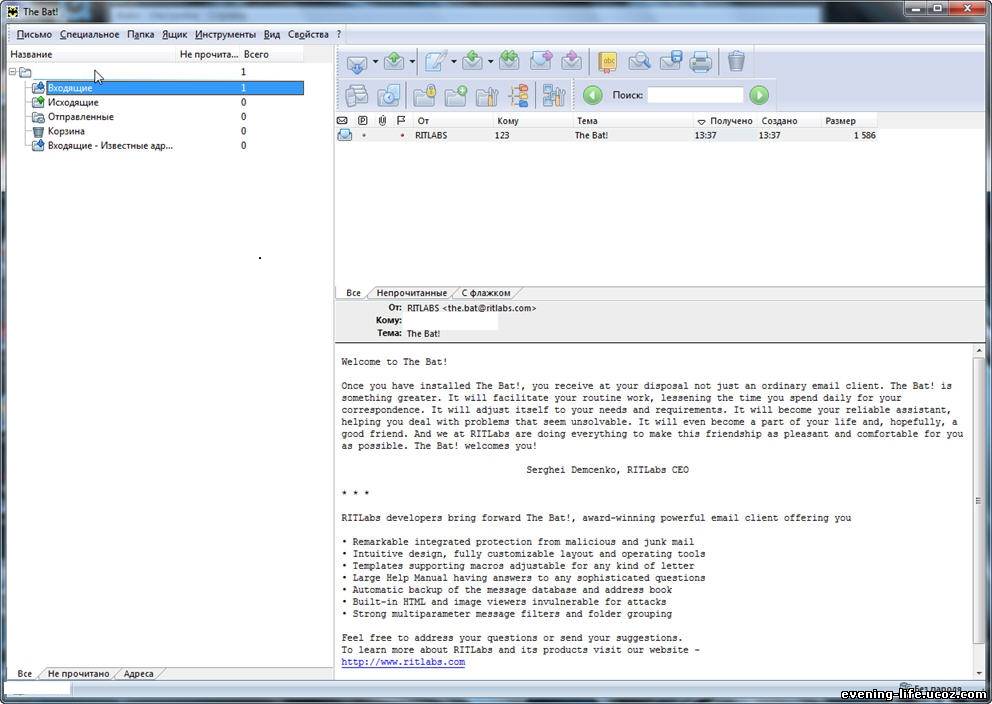
Task: Create new folder with plus icon
Action: (x=456, y=96)
